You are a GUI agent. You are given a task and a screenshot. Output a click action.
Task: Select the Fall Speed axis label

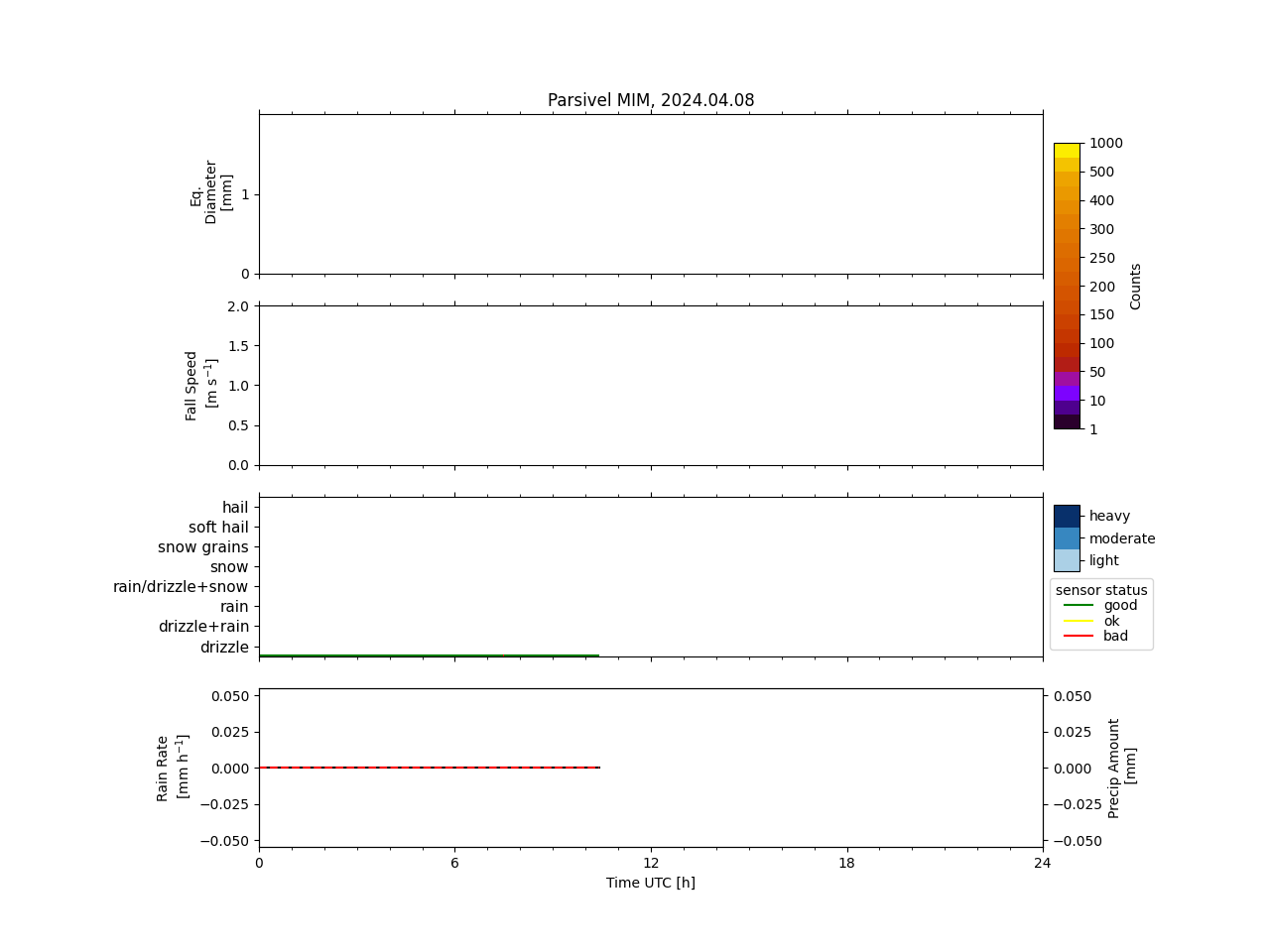pos(201,385)
